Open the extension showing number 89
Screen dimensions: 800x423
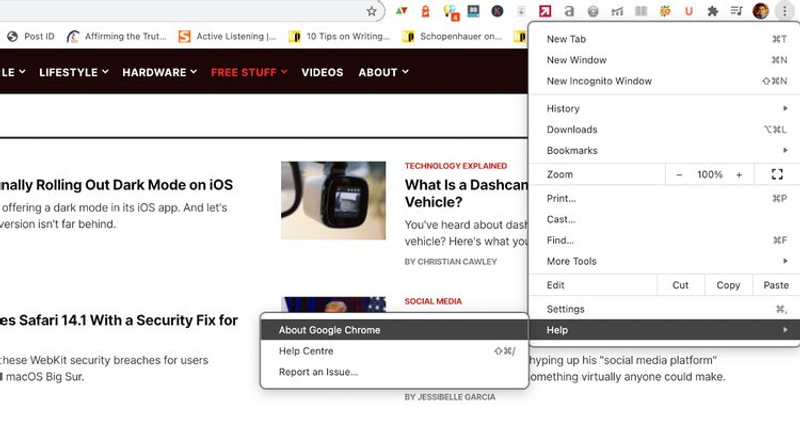[473, 11]
